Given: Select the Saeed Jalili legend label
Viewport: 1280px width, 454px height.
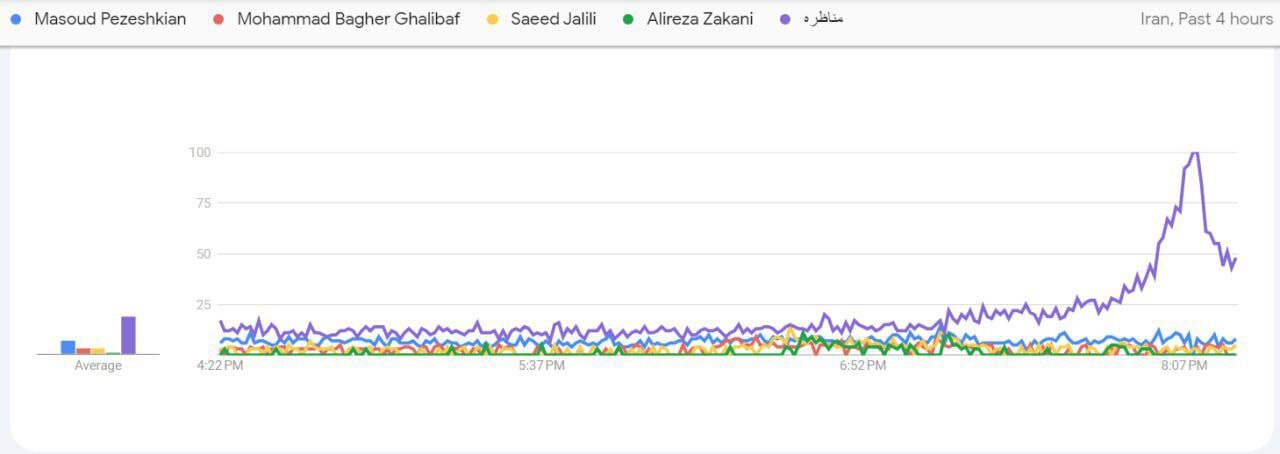Looking at the screenshot, I should (553, 19).
